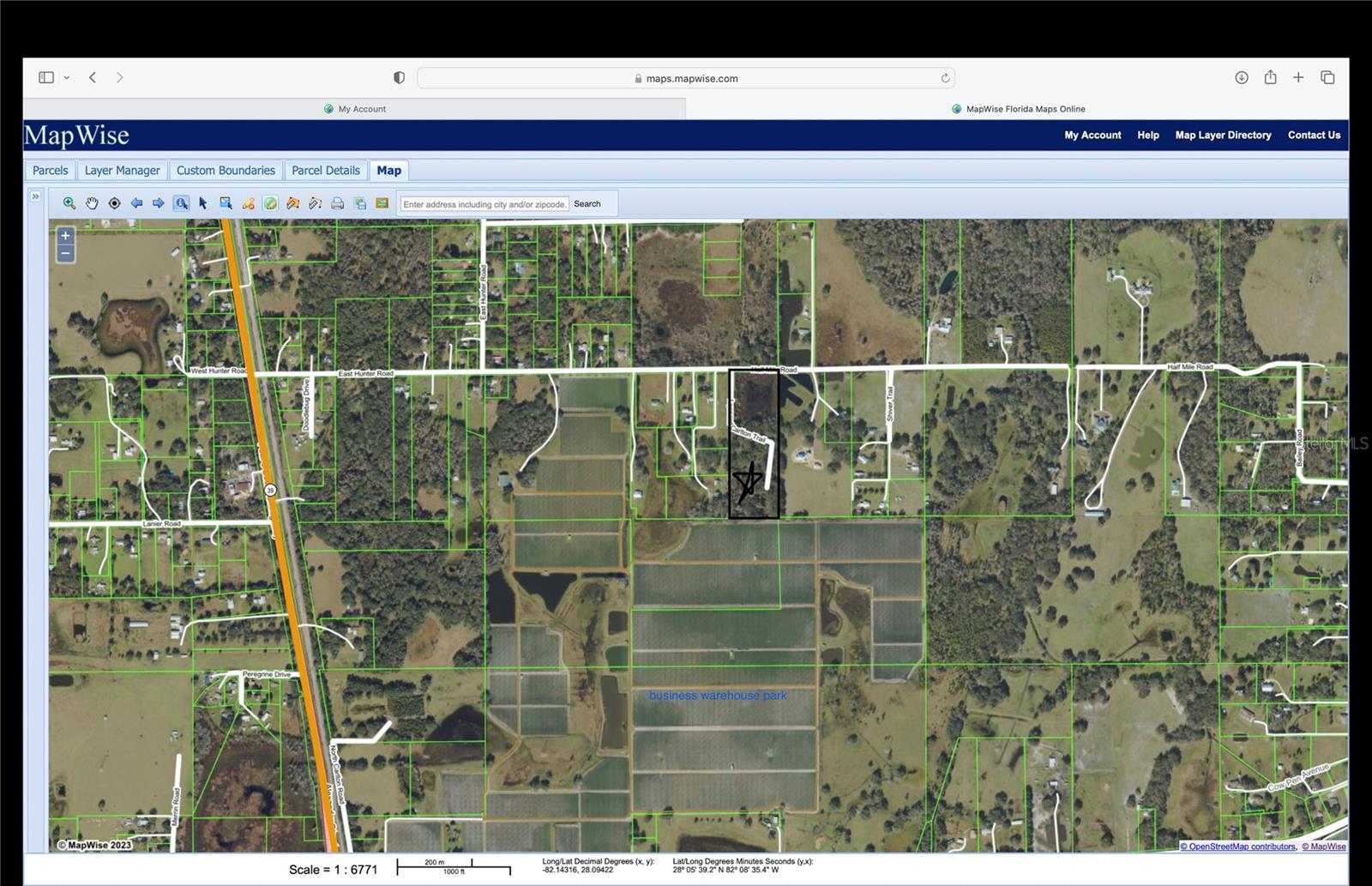
Task: Click the print map icon
Action: point(338,203)
